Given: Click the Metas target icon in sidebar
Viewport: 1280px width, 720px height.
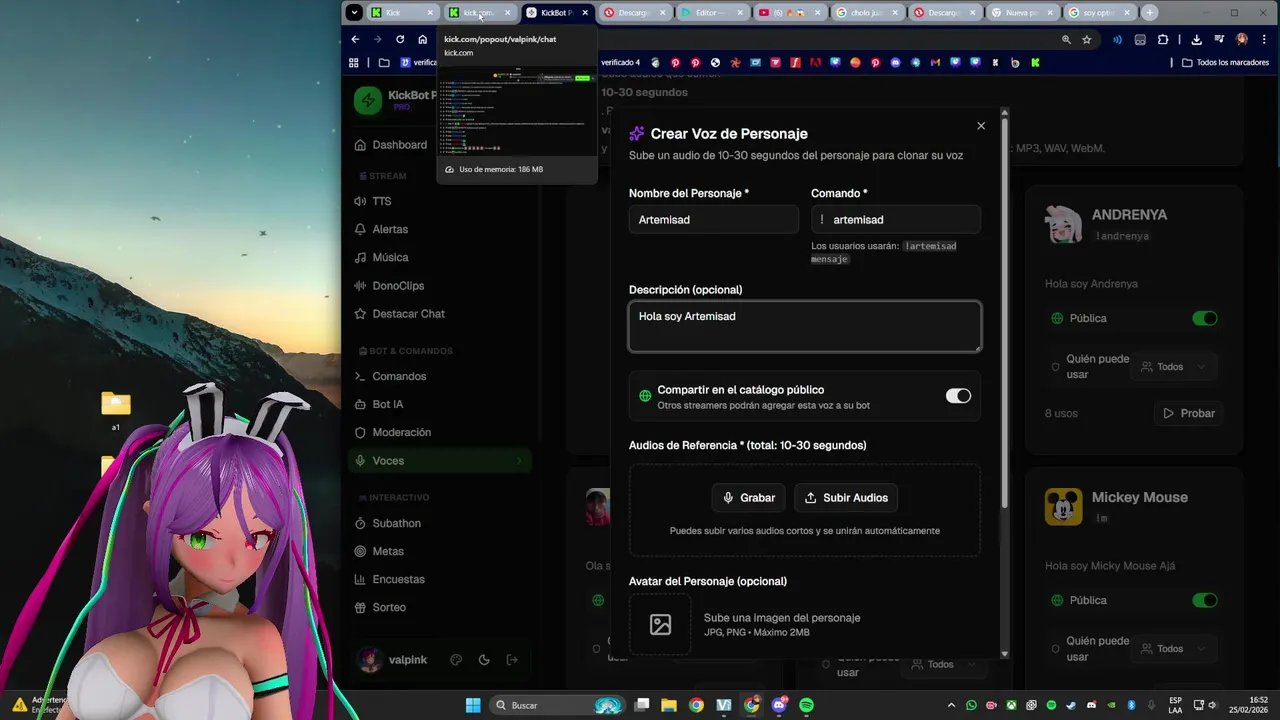Looking at the screenshot, I should [x=360, y=551].
